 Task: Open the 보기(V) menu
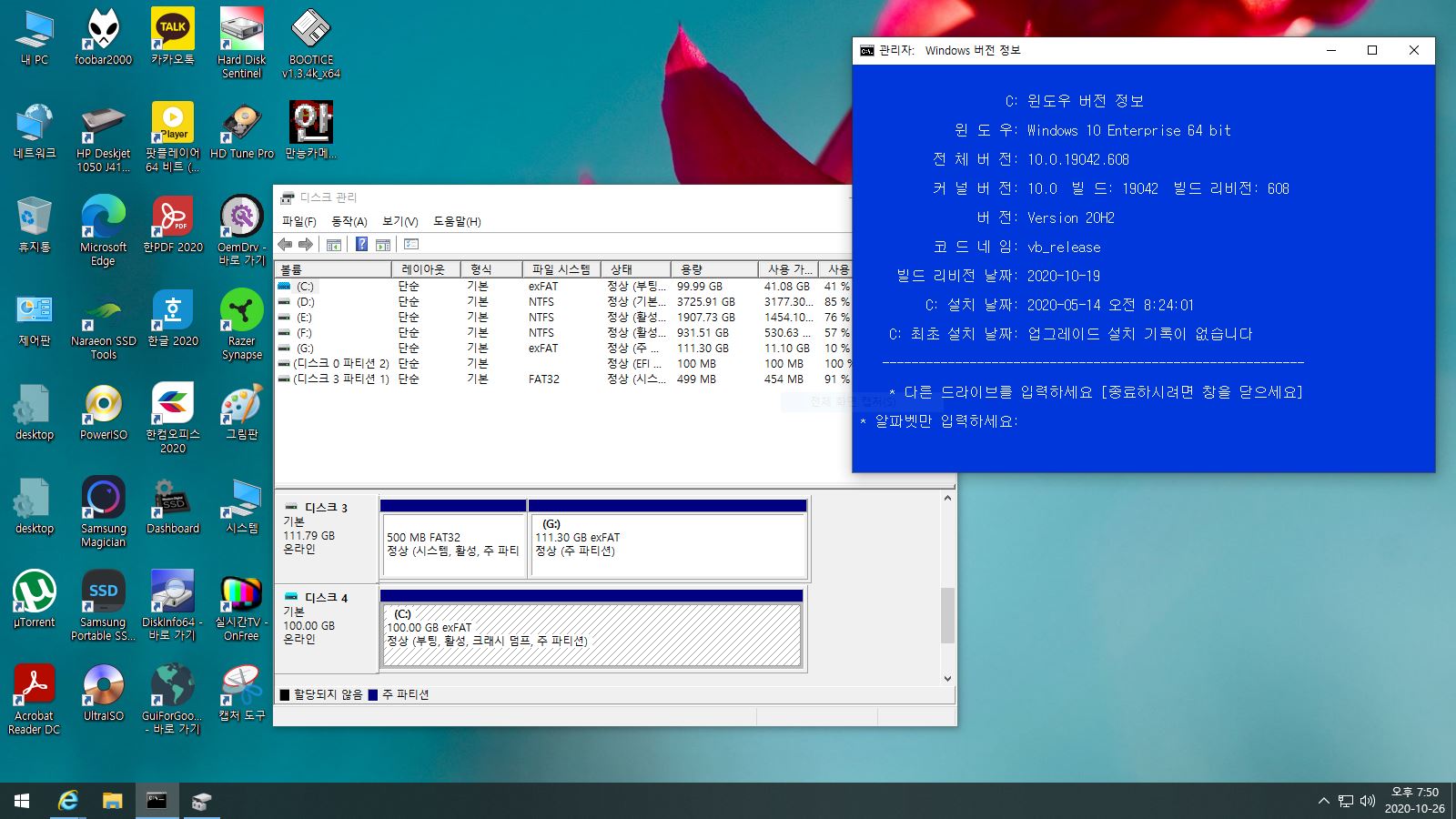coord(400,221)
